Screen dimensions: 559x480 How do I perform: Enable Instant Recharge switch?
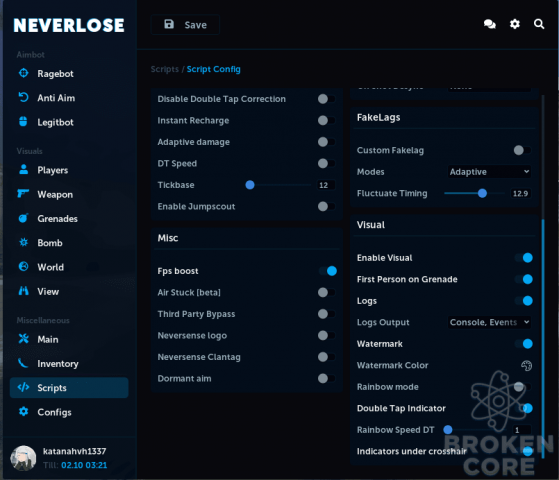(326, 121)
